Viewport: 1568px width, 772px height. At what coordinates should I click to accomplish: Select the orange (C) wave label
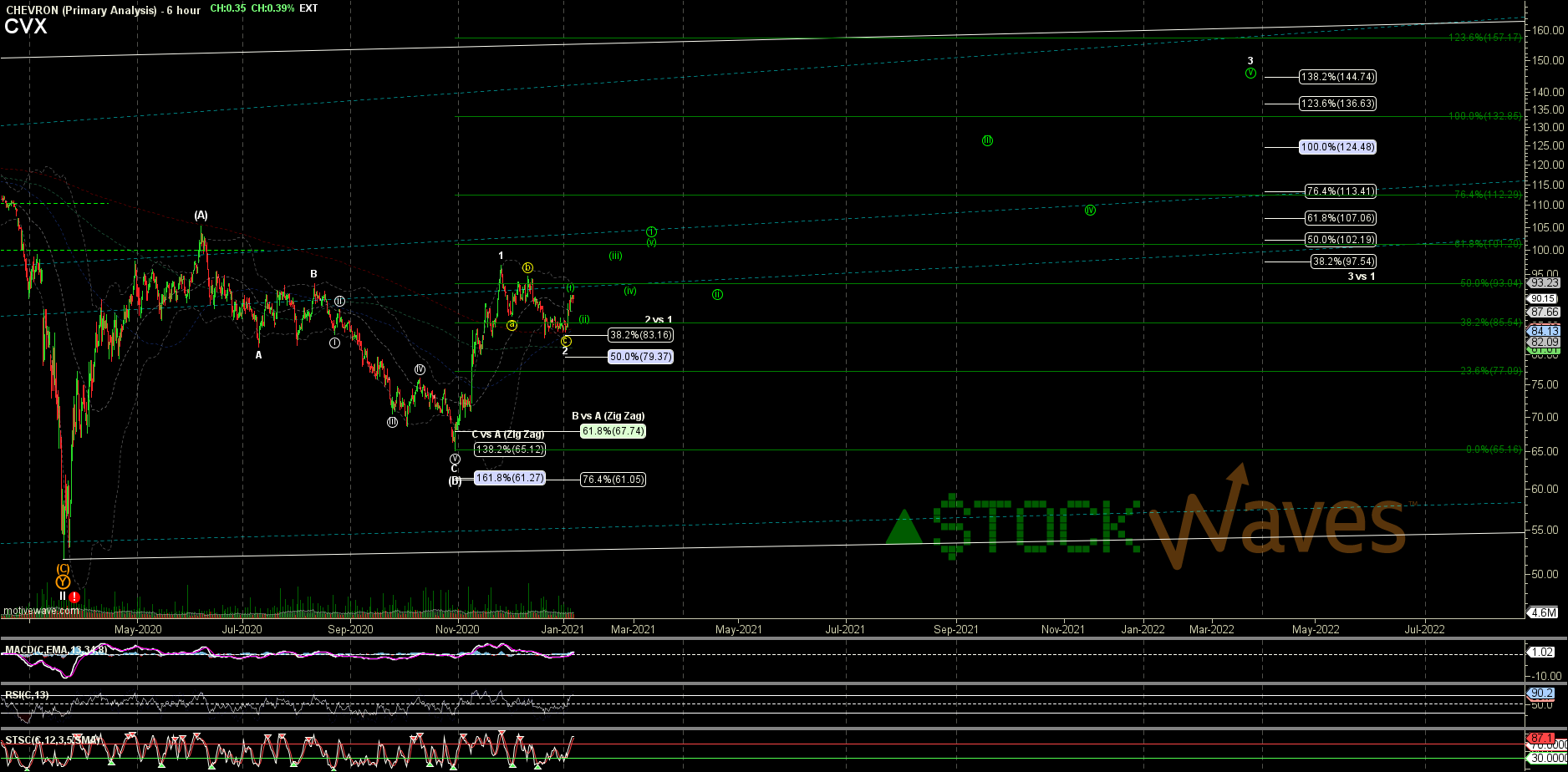(63, 568)
